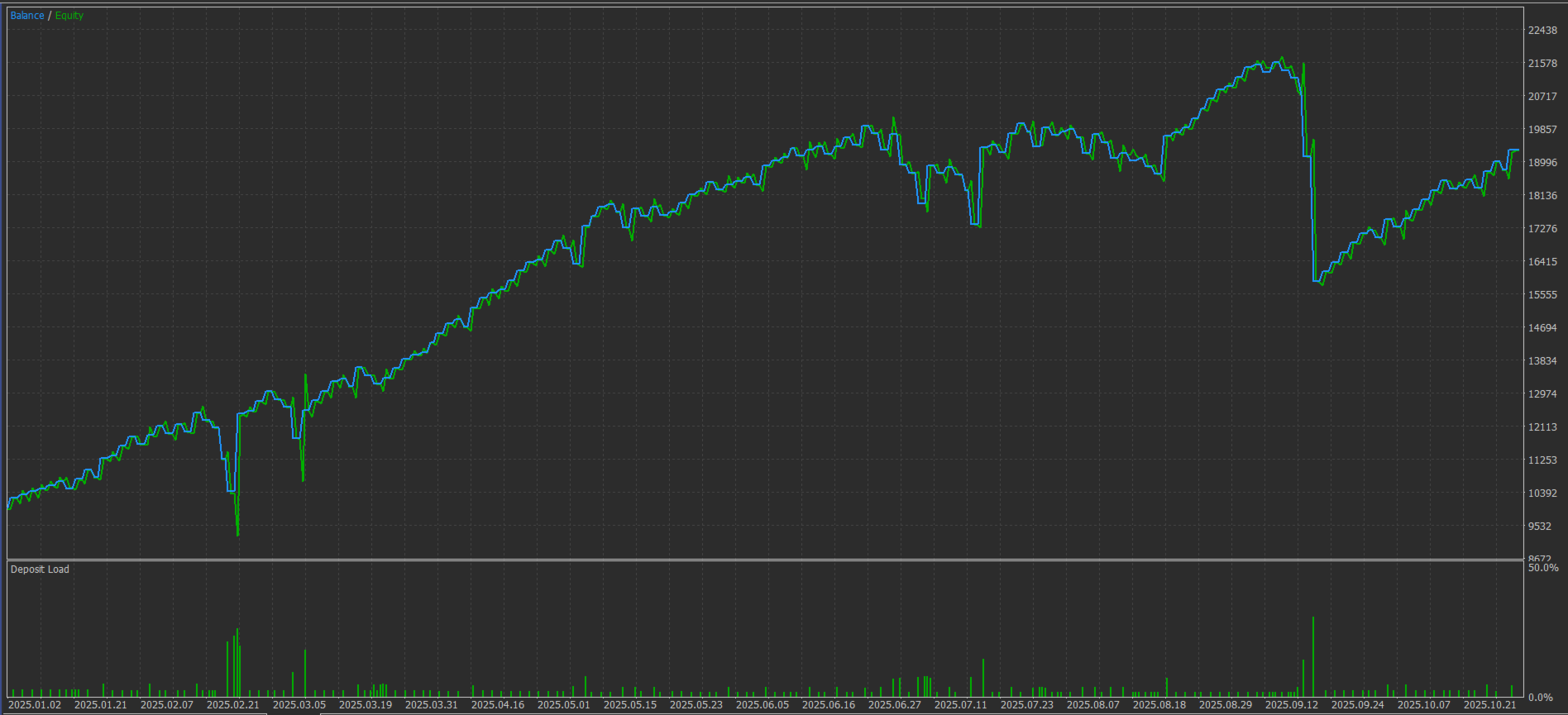The image size is (1568, 715).
Task: Select the 2025.06.16 date label
Action: pyautogui.click(x=829, y=705)
